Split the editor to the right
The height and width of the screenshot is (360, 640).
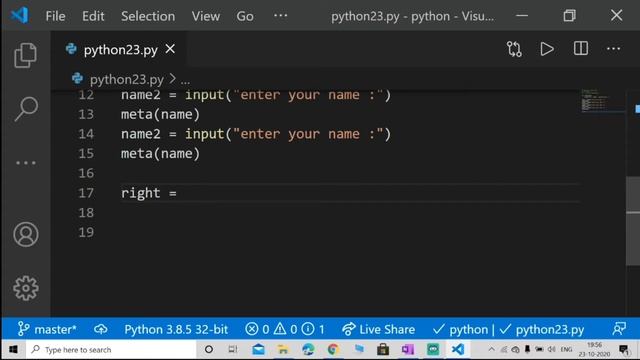pyautogui.click(x=580, y=49)
